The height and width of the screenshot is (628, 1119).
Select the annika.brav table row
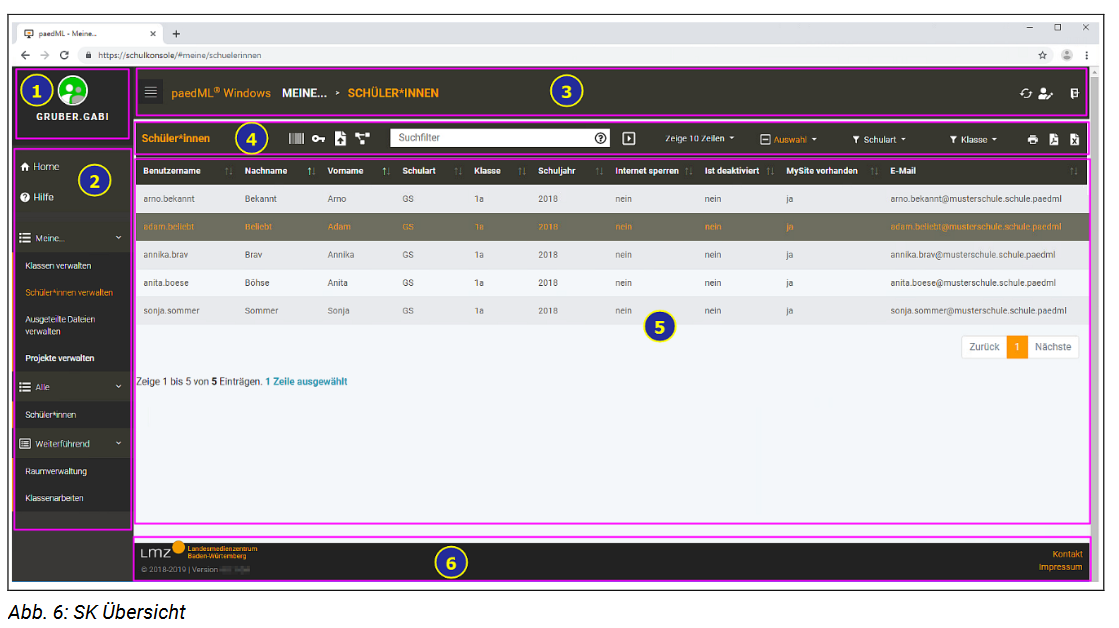[x=612, y=255]
